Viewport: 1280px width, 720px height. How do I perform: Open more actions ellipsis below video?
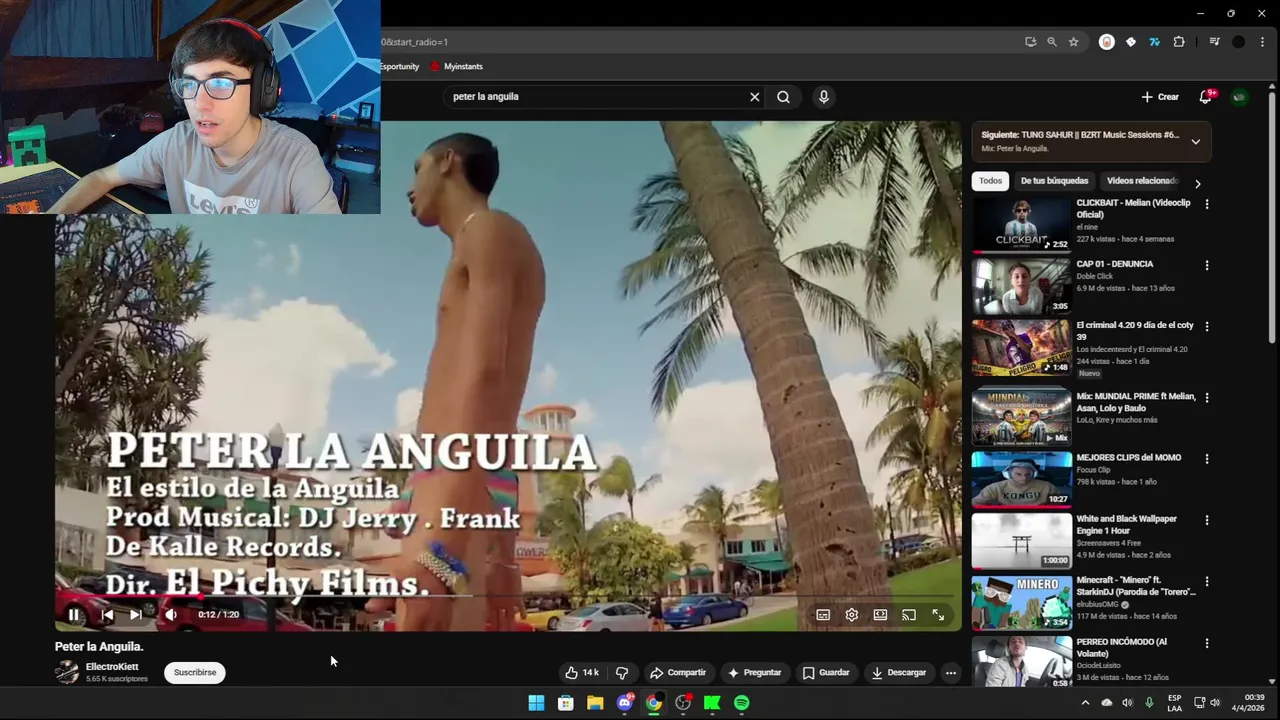coord(951,673)
